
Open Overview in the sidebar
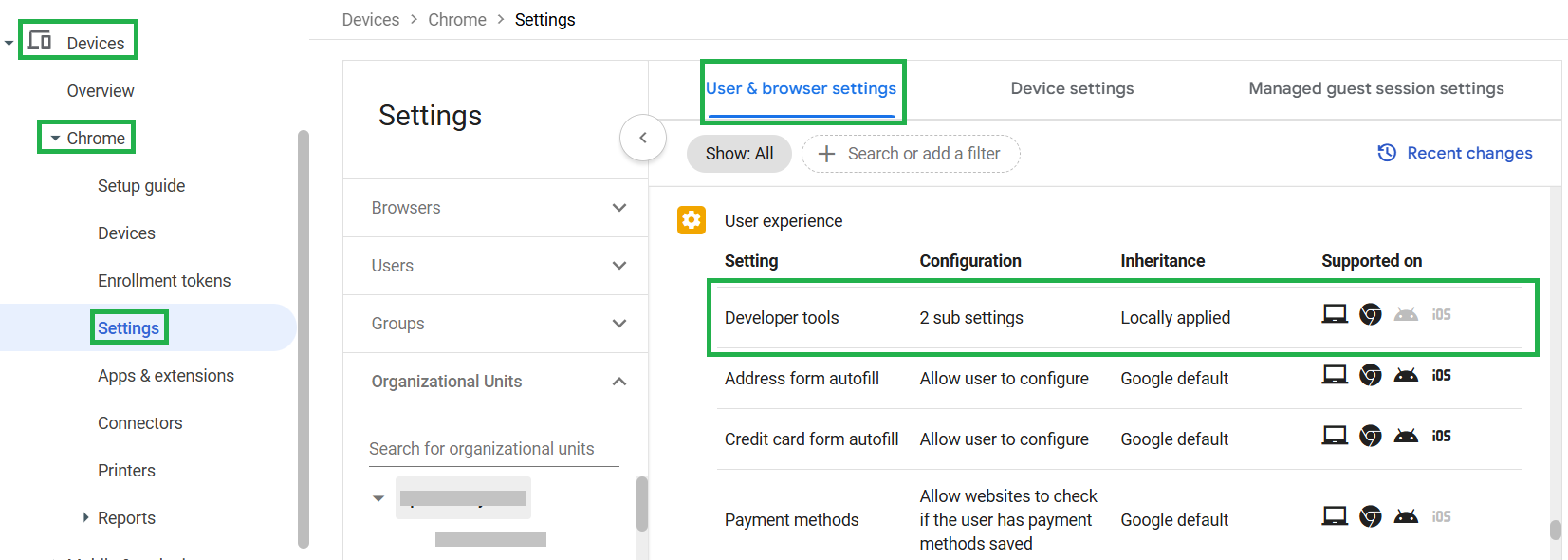click(101, 91)
